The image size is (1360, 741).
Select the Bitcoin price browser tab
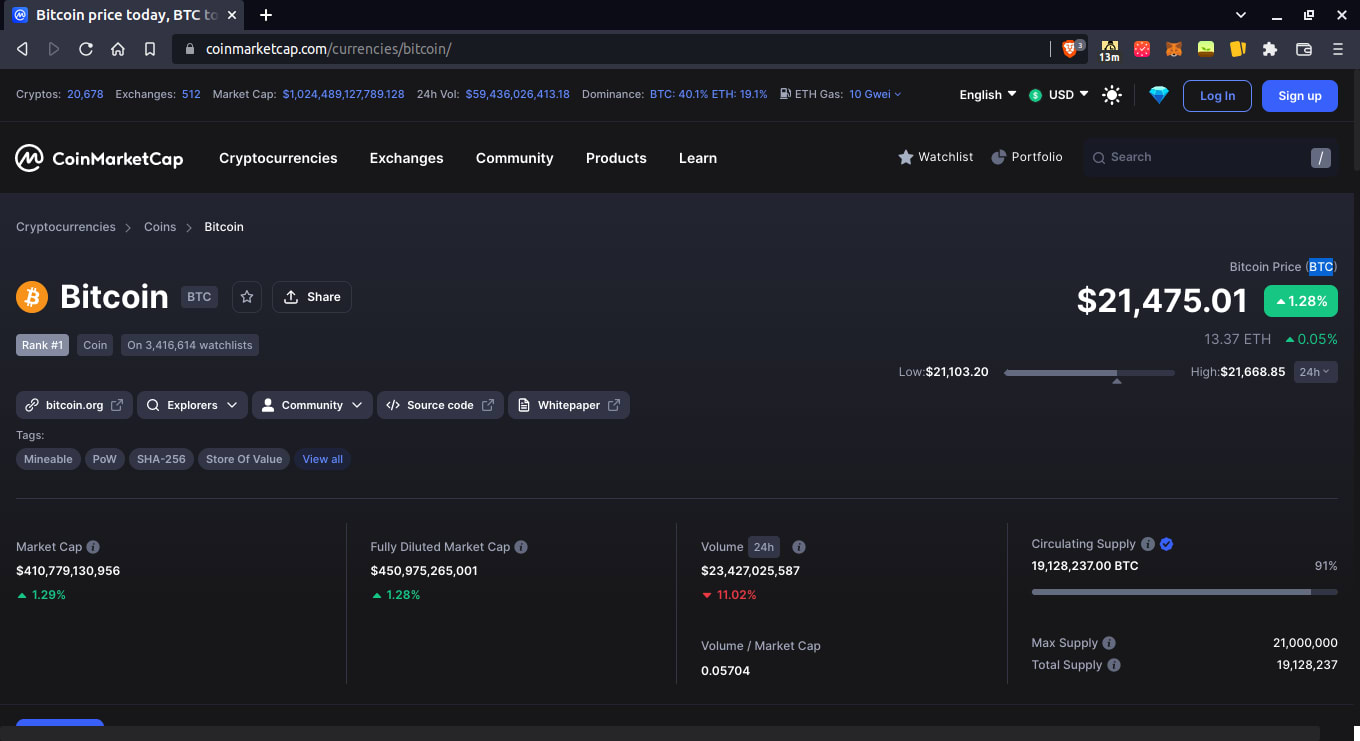125,15
